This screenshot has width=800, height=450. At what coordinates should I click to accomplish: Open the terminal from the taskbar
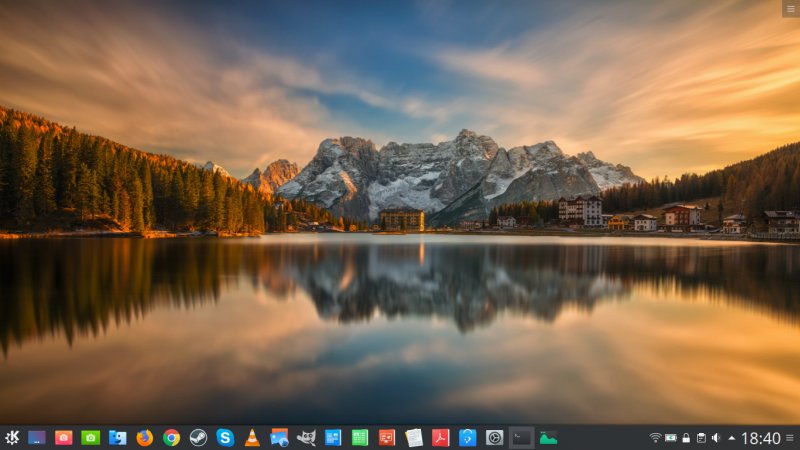click(521, 437)
